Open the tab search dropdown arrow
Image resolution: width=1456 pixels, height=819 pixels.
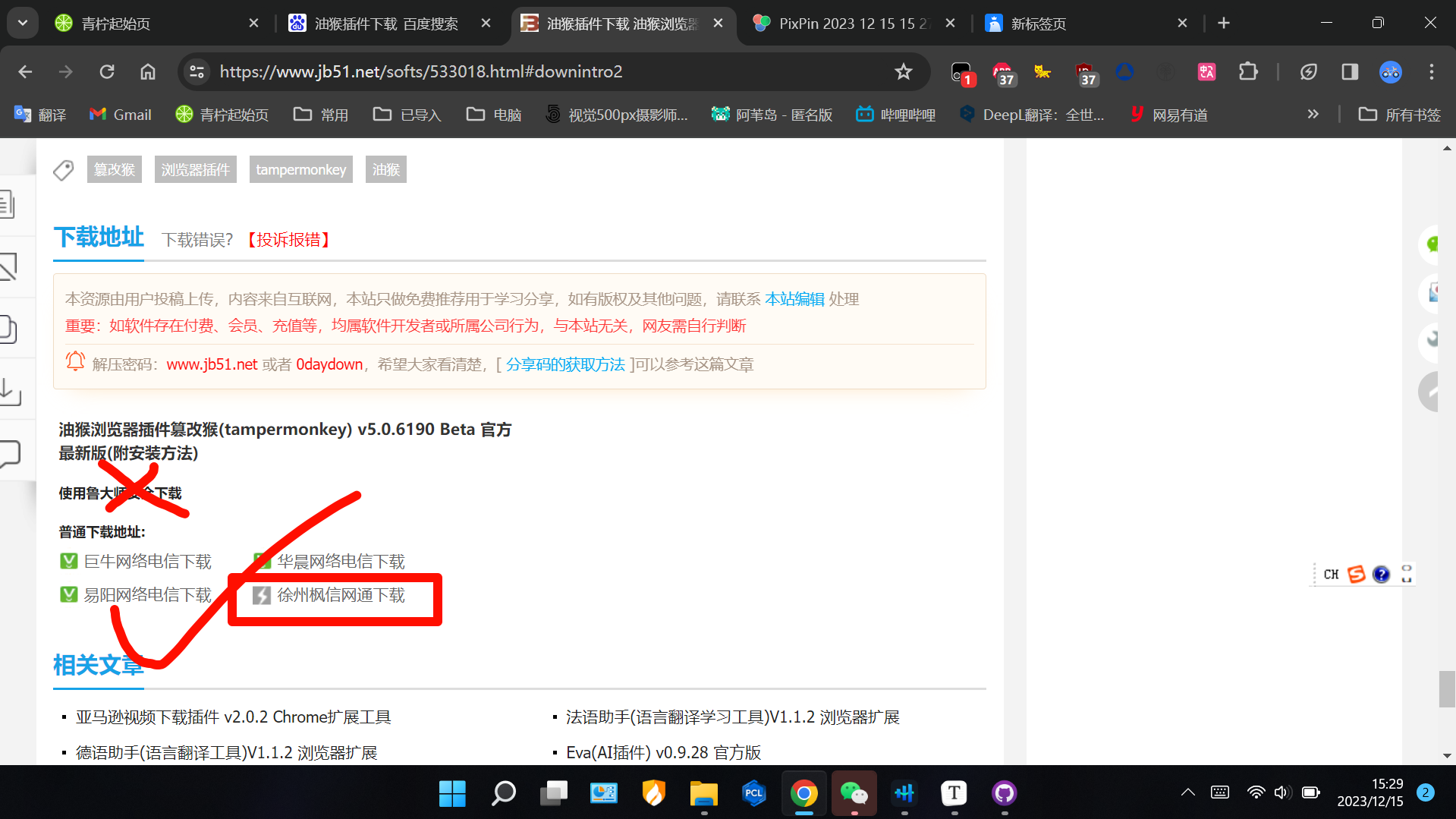point(23,23)
